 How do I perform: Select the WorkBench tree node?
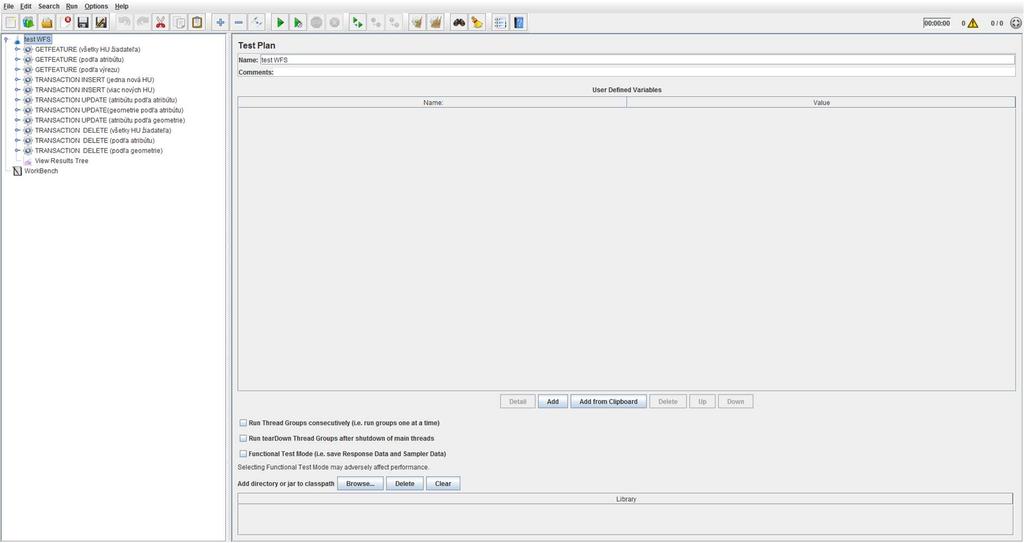[x=40, y=171]
